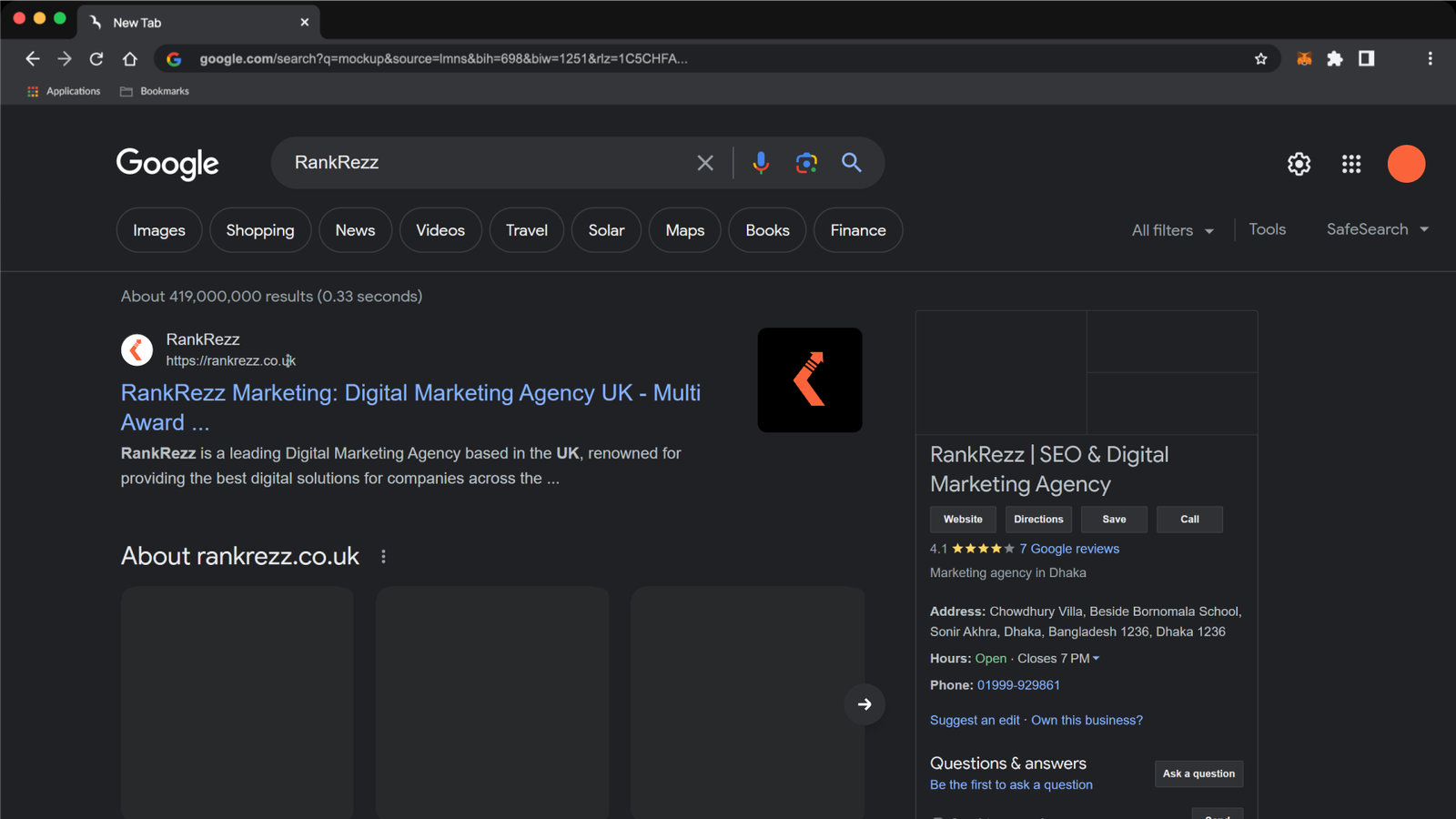Switch to Videos results

440,230
